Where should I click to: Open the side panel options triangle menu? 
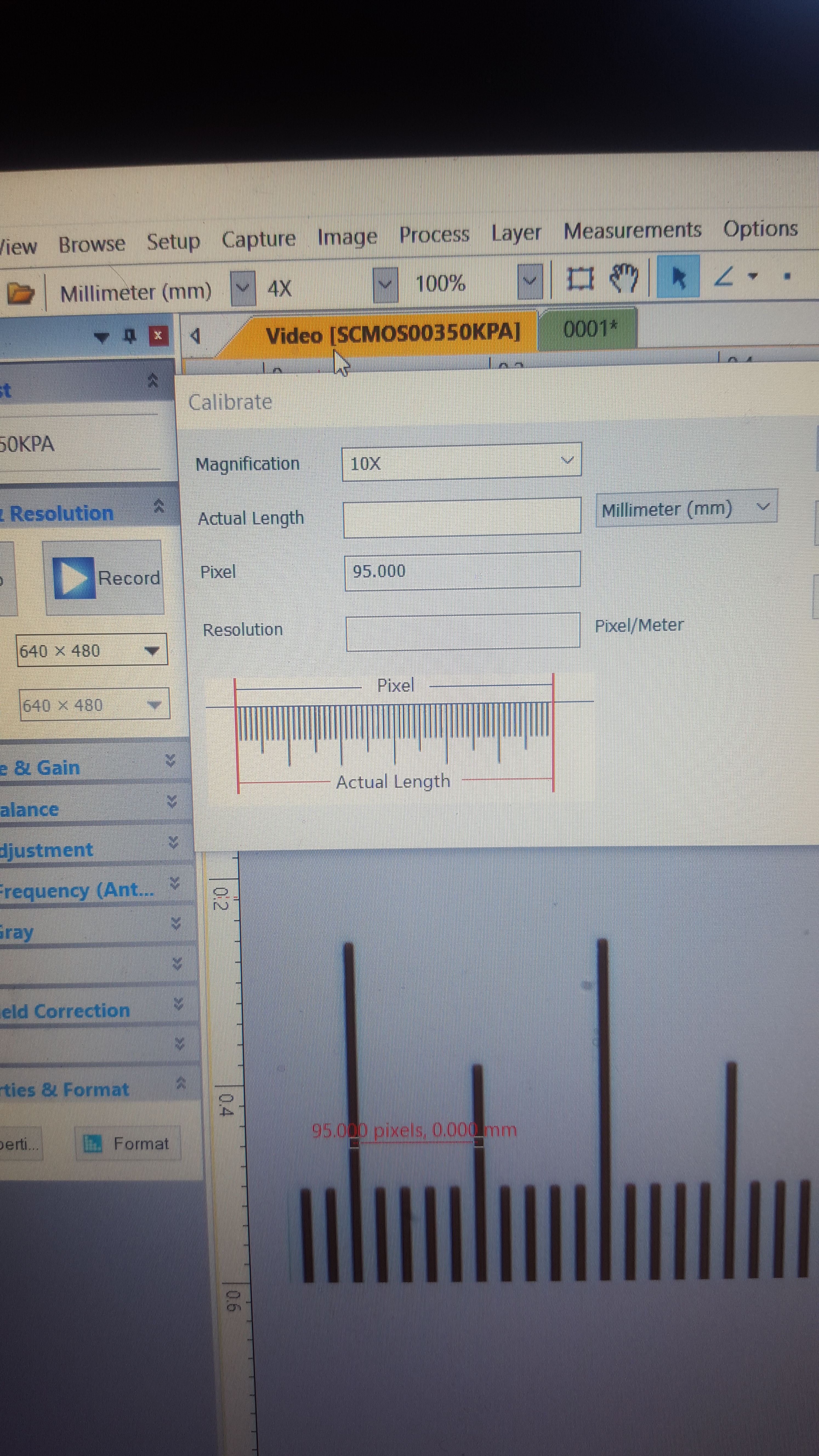click(102, 337)
